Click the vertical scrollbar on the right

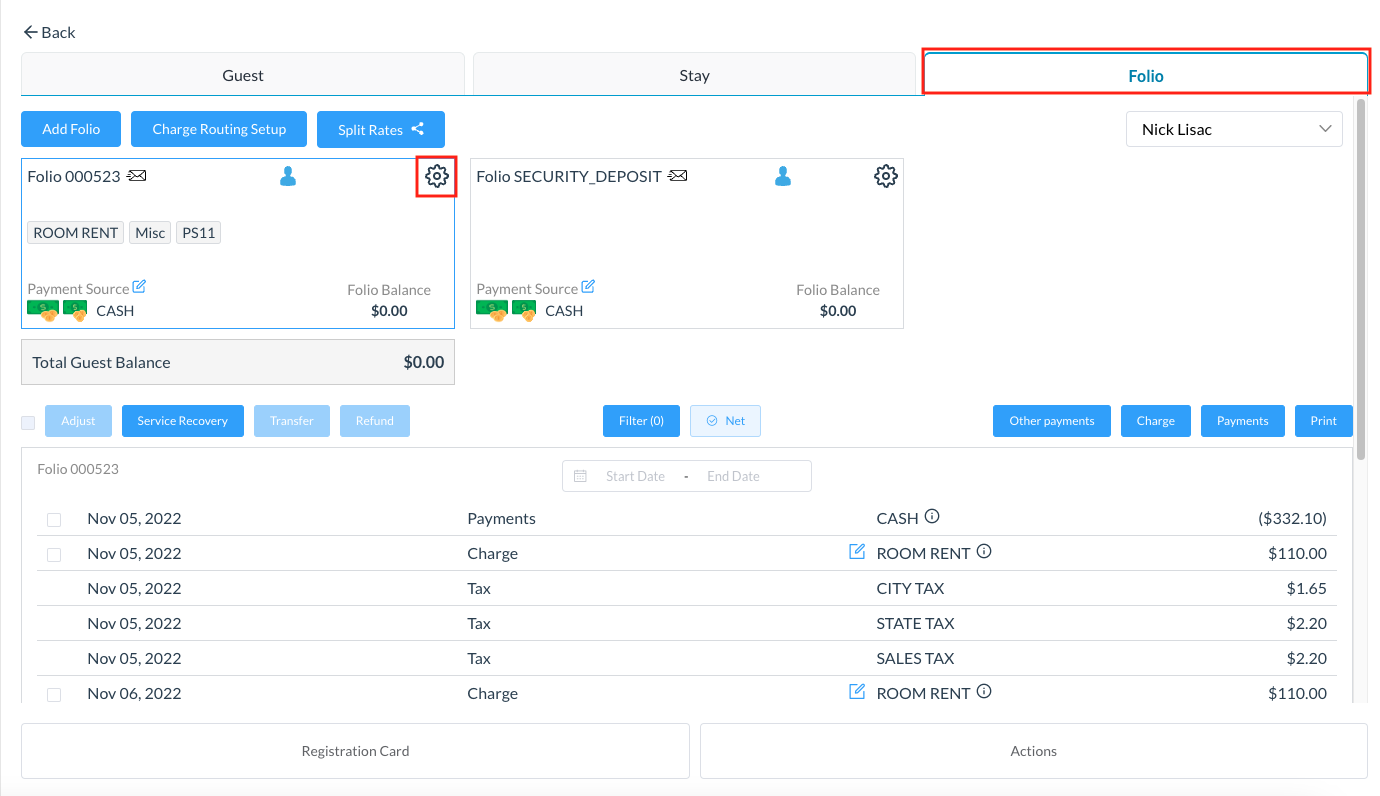coord(1360,280)
